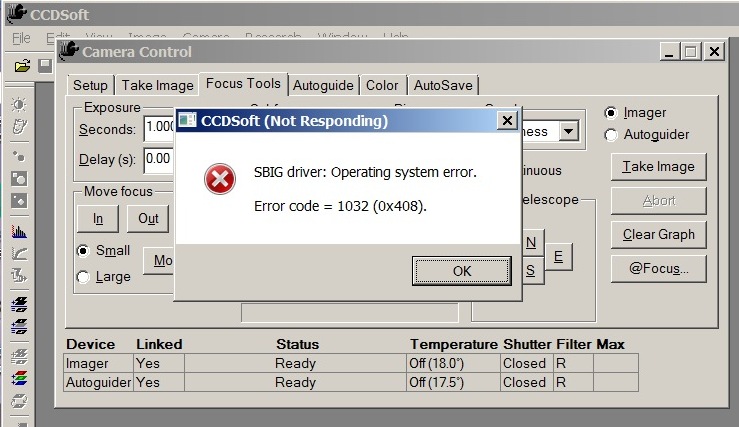Click the Delay (s) input field
This screenshot has height=427, width=739.
(160, 159)
